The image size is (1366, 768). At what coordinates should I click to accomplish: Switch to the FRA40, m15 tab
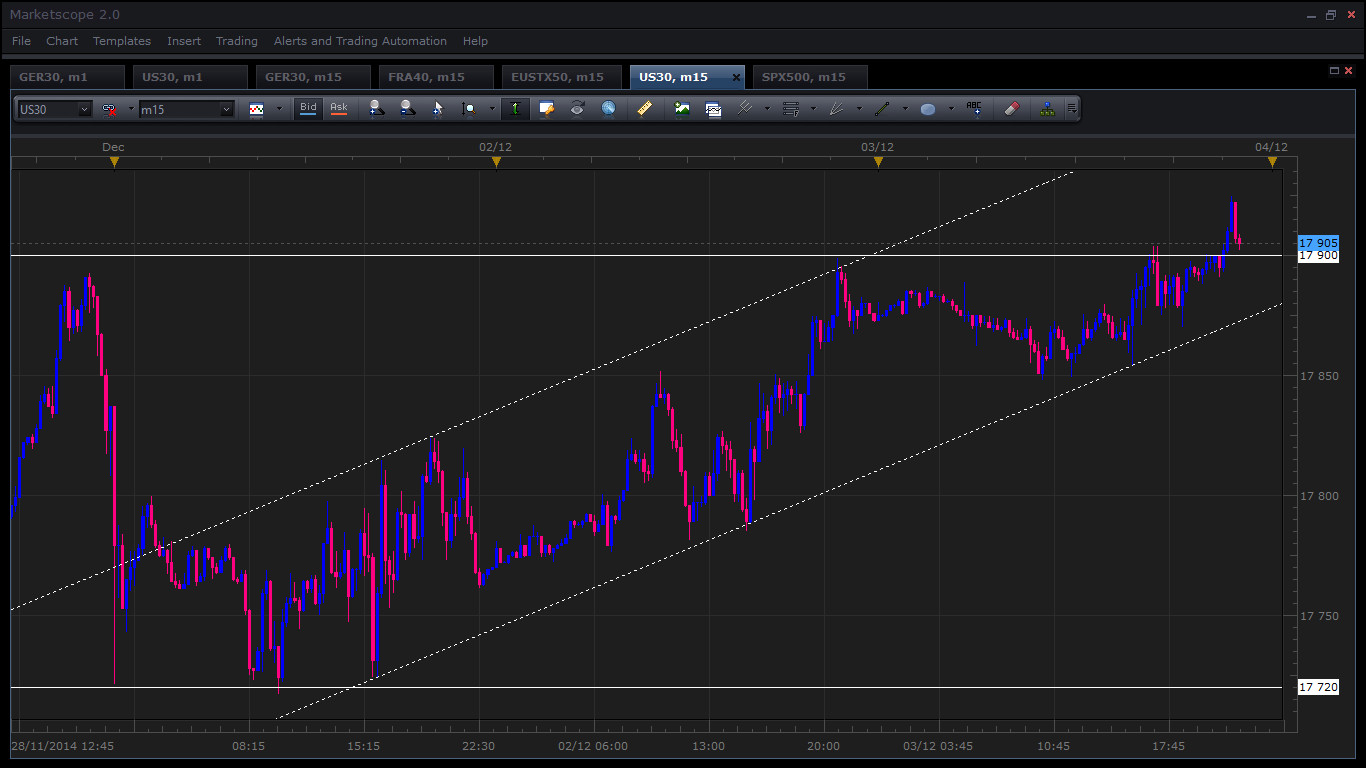(x=436, y=77)
